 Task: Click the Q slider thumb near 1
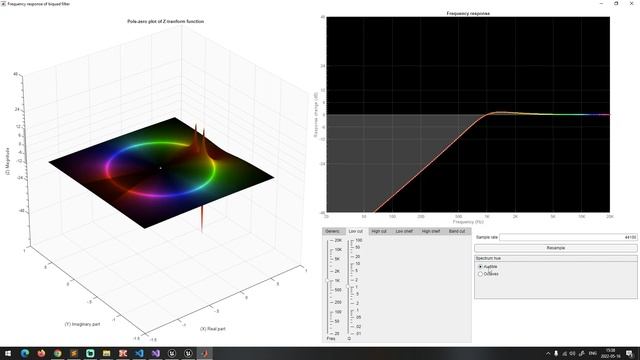348,287
